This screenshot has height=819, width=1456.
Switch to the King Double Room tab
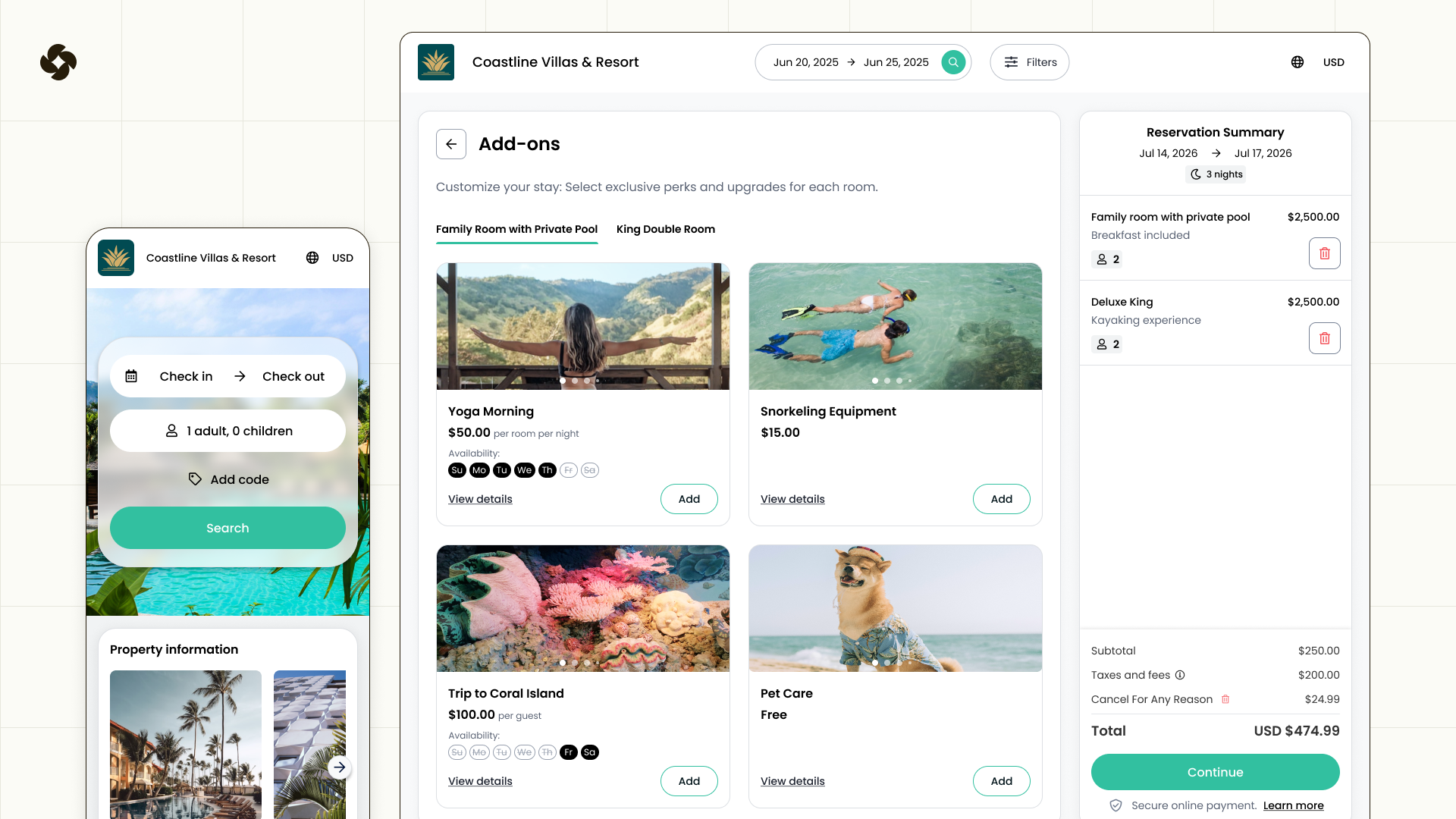tap(665, 229)
